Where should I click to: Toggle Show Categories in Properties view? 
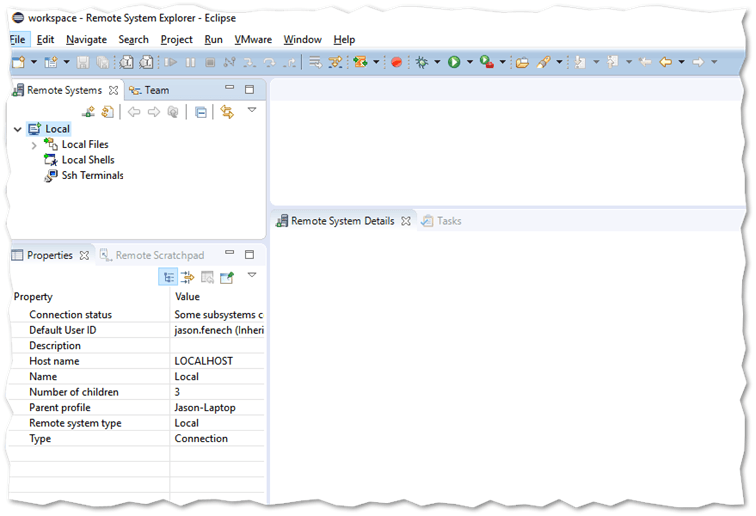(168, 277)
